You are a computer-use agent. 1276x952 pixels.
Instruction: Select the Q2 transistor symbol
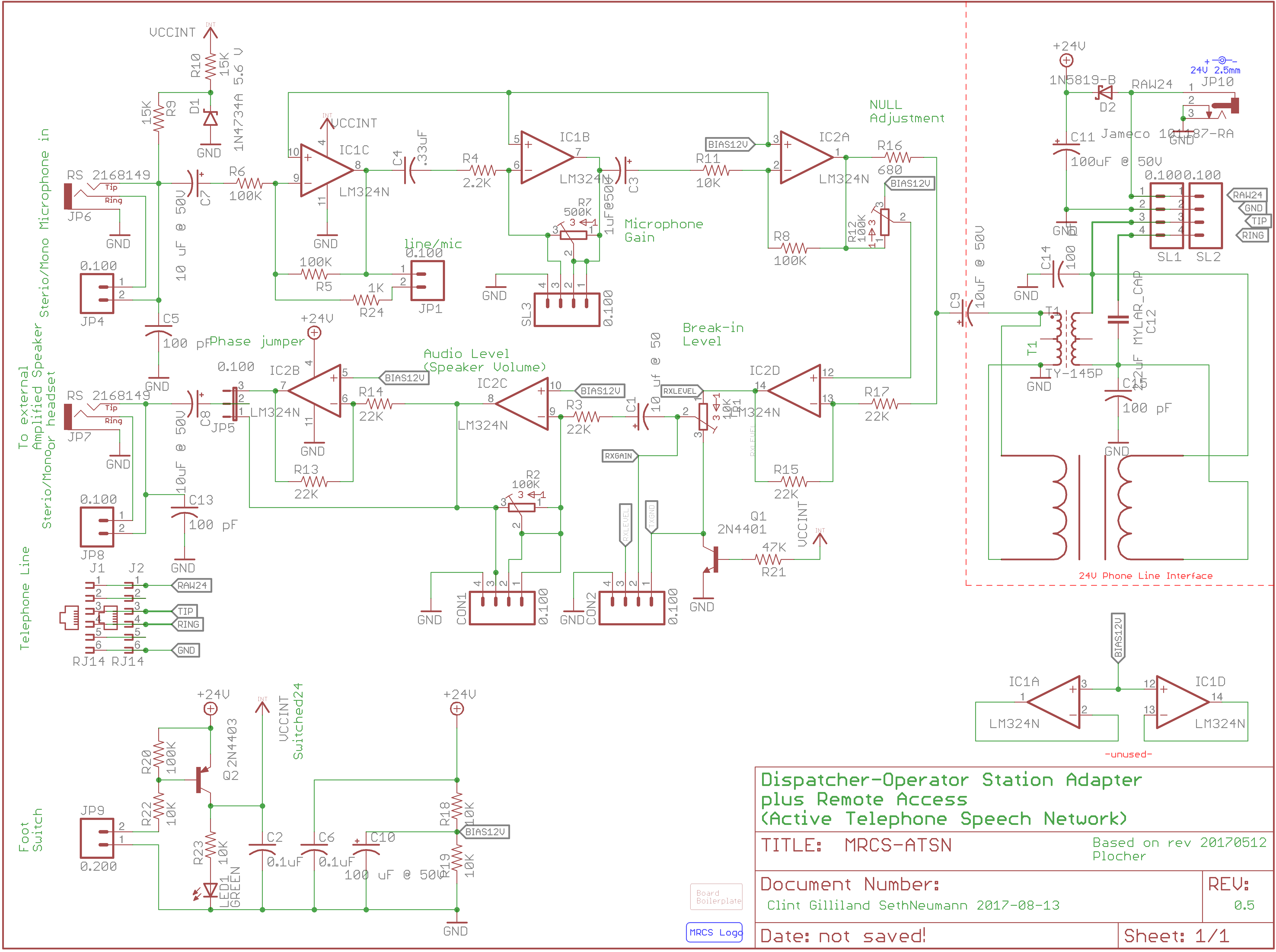click(x=203, y=780)
